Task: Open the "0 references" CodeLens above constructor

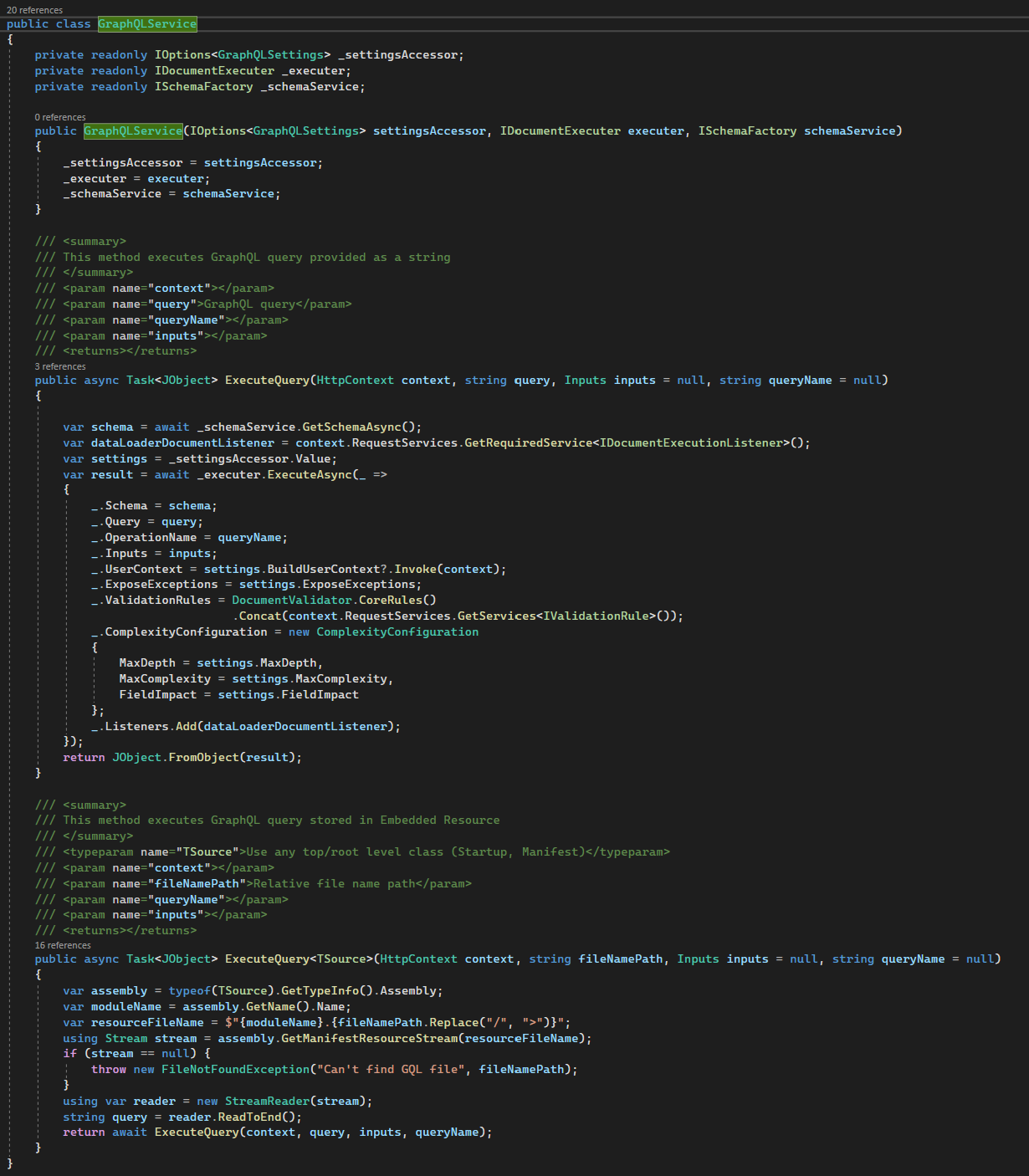Action: pos(60,117)
